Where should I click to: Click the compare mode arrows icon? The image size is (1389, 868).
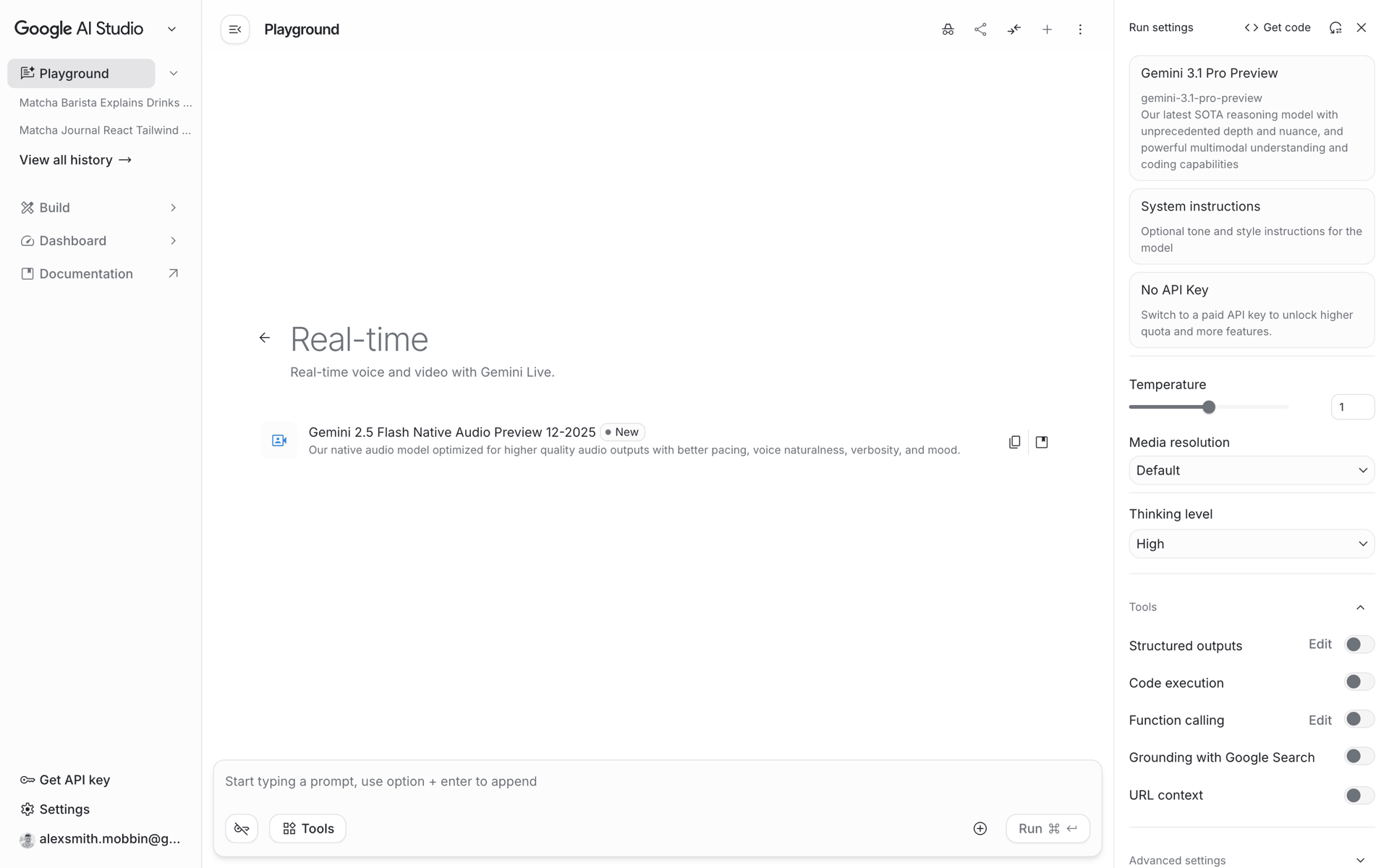(x=1014, y=30)
